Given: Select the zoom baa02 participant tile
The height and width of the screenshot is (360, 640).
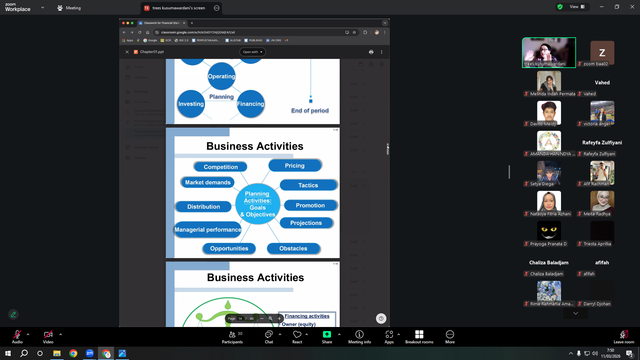Looking at the screenshot, I should (602, 53).
